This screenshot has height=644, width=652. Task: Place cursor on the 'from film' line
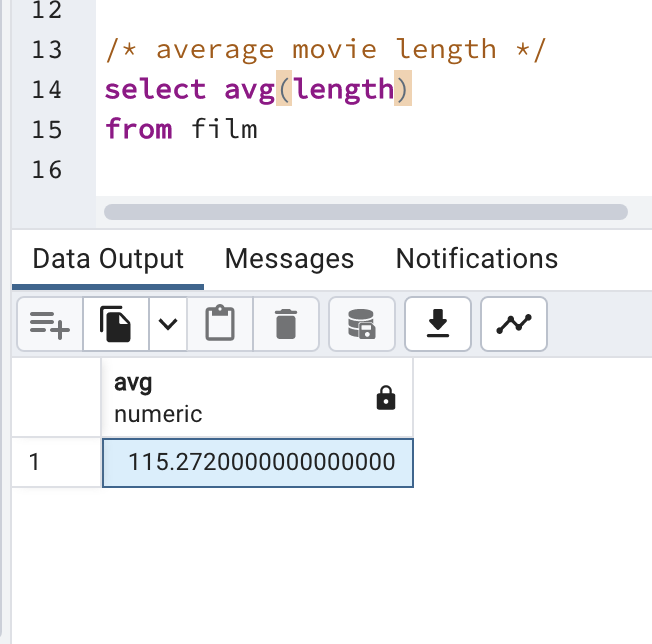181,129
